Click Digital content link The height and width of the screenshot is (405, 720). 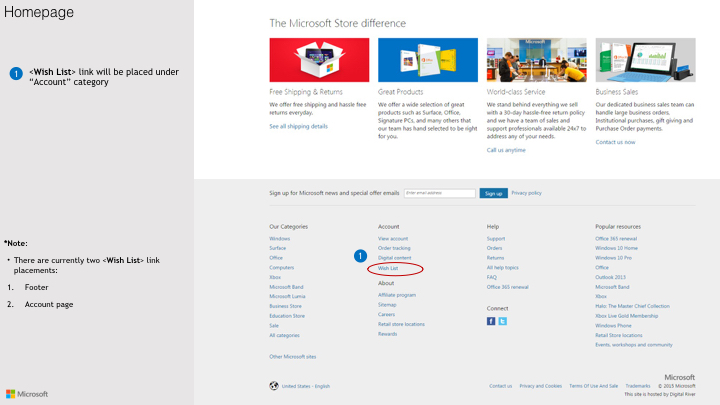click(395, 258)
